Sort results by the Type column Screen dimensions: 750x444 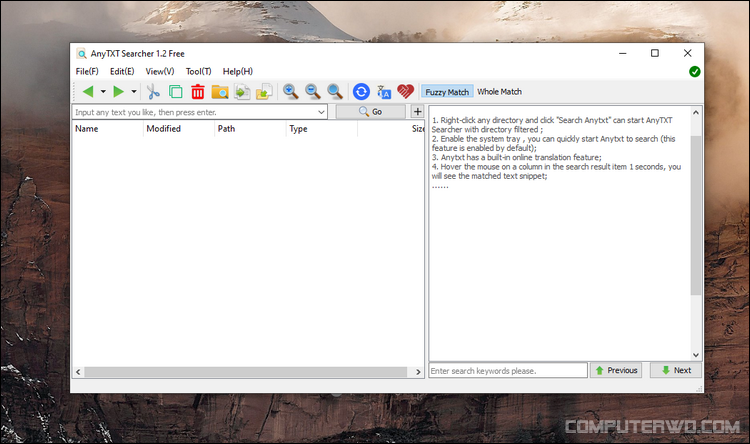pyautogui.click(x=321, y=129)
